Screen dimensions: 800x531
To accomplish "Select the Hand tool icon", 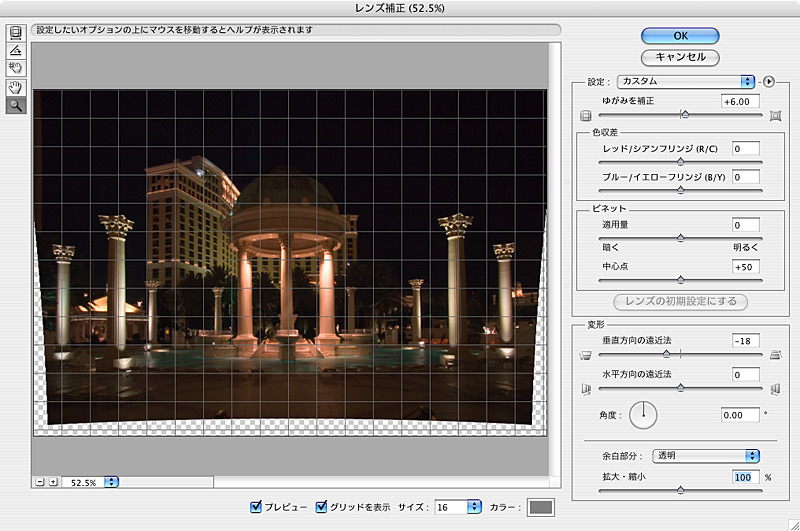I will coord(16,88).
